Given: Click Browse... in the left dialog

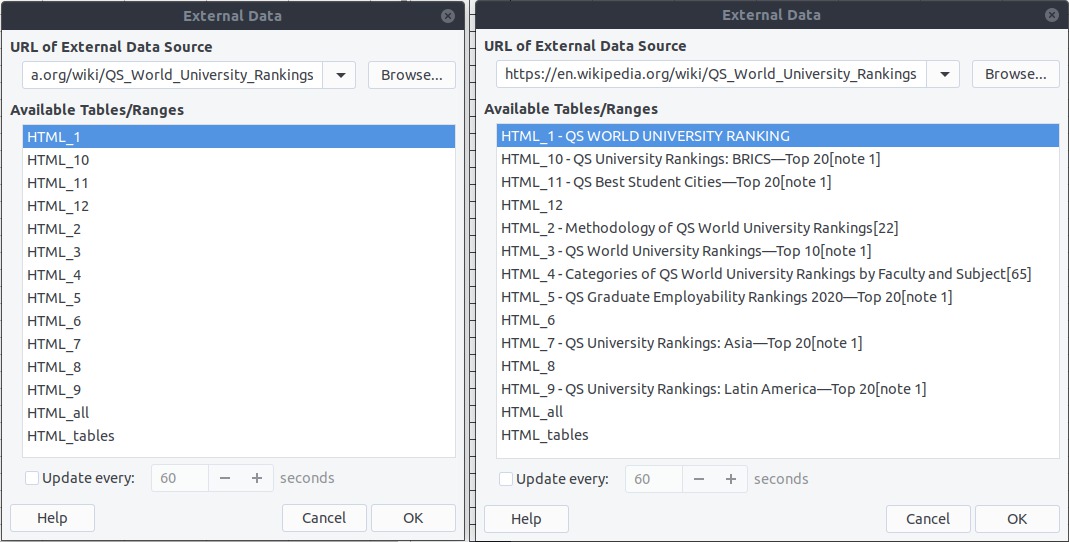Looking at the screenshot, I should pos(412,75).
